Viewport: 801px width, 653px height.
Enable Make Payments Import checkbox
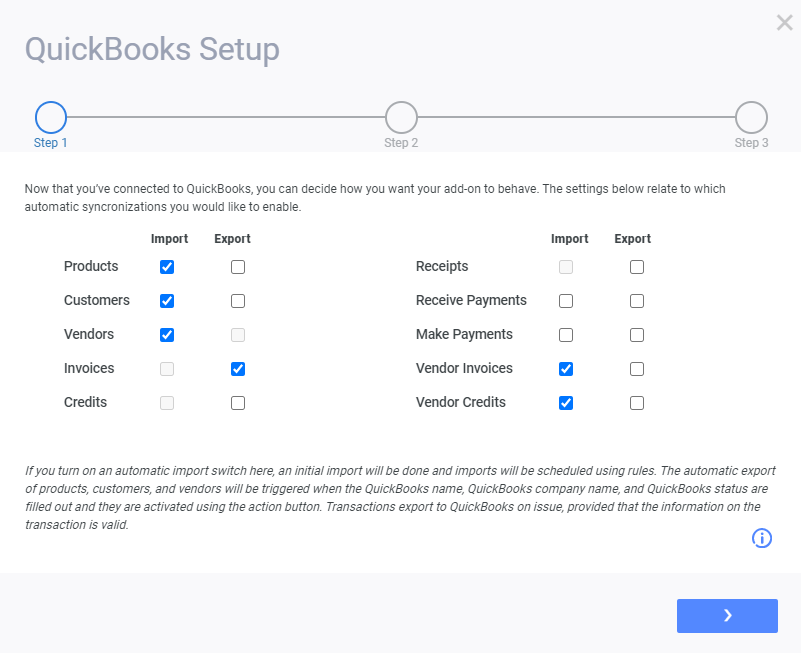[x=566, y=335]
